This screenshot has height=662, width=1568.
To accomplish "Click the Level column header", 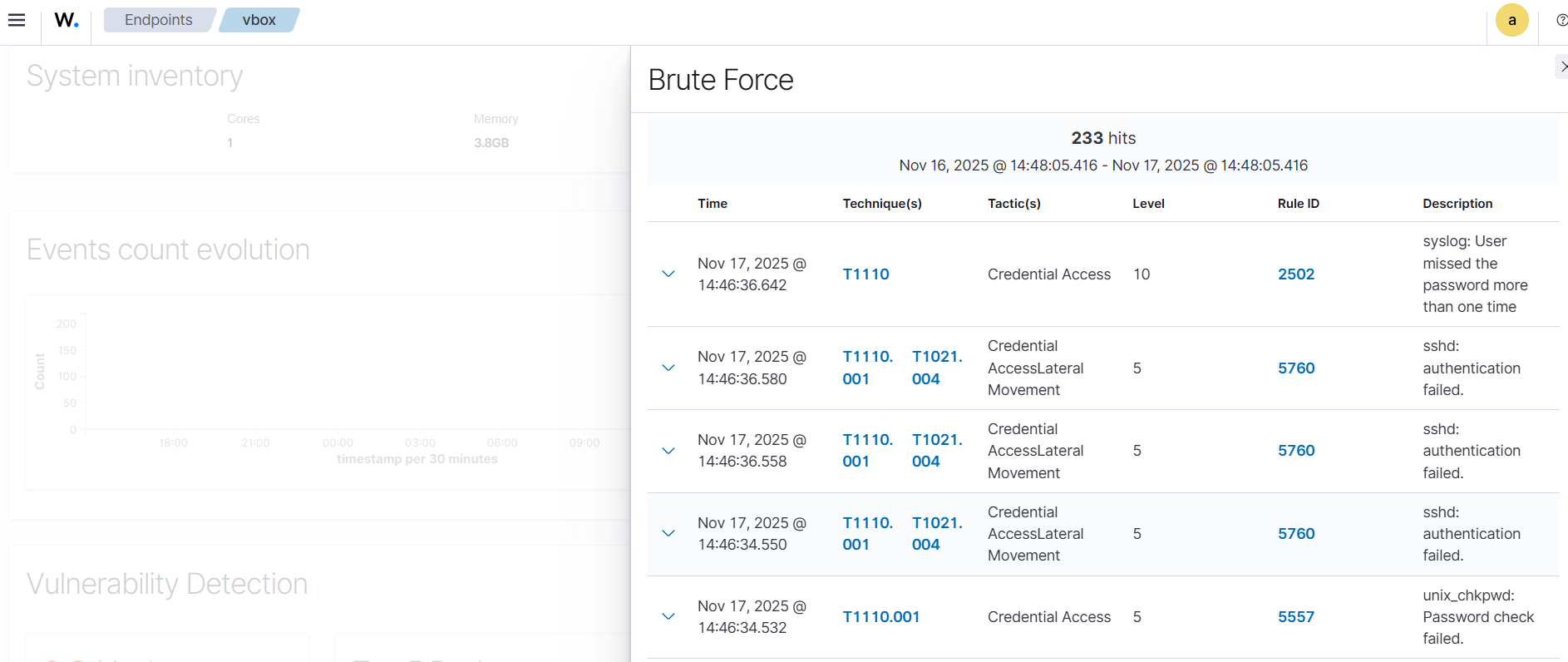I will [1148, 204].
